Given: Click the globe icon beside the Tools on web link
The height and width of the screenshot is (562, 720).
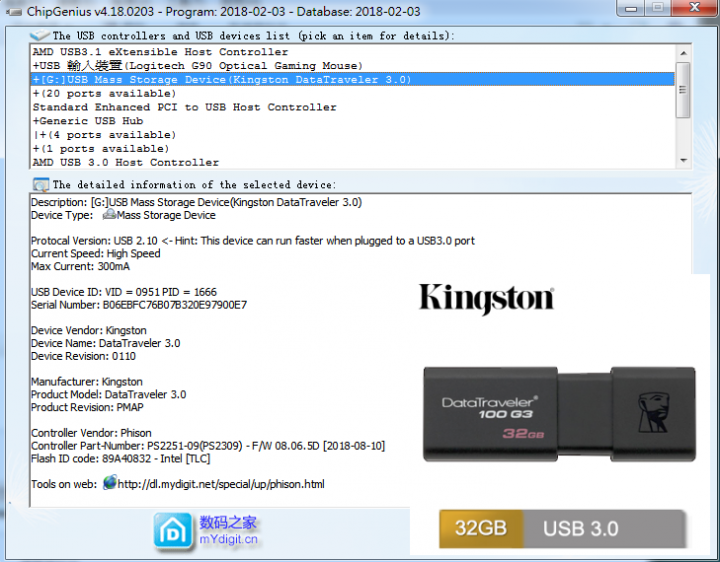Looking at the screenshot, I should point(110,483).
